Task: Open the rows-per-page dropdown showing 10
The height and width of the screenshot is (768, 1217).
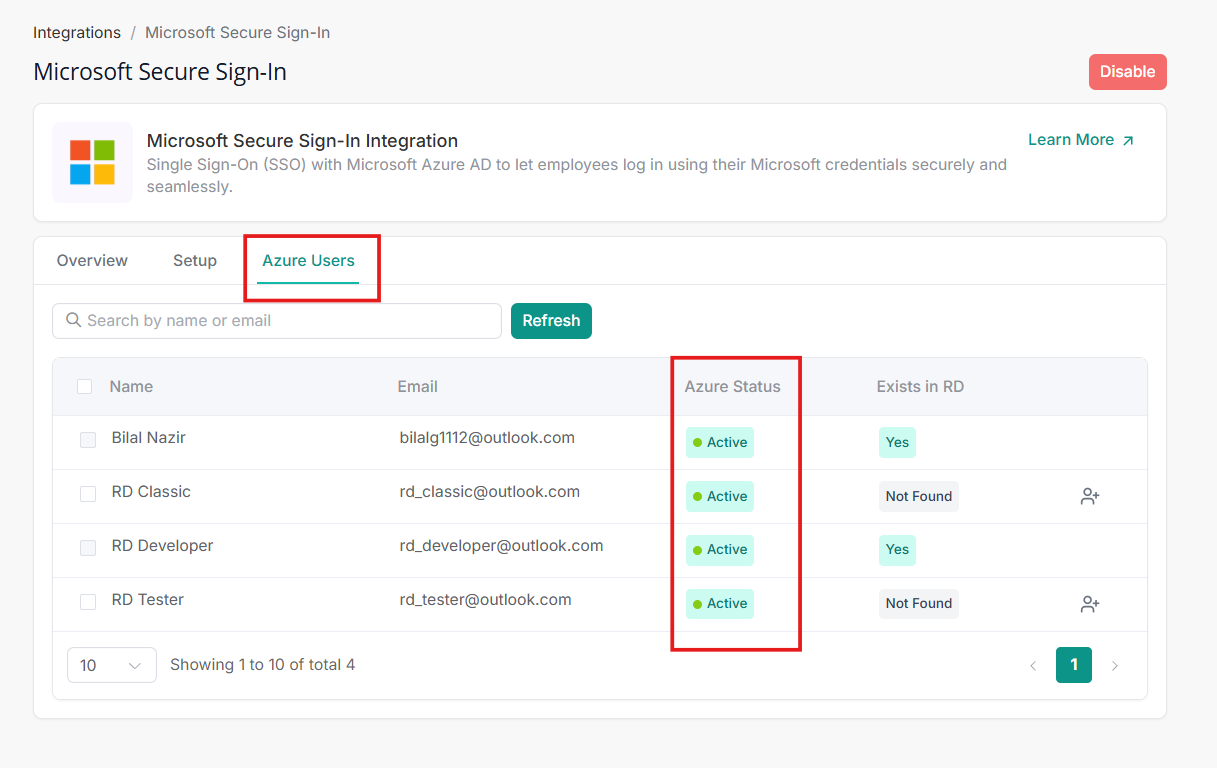Action: [x=111, y=665]
